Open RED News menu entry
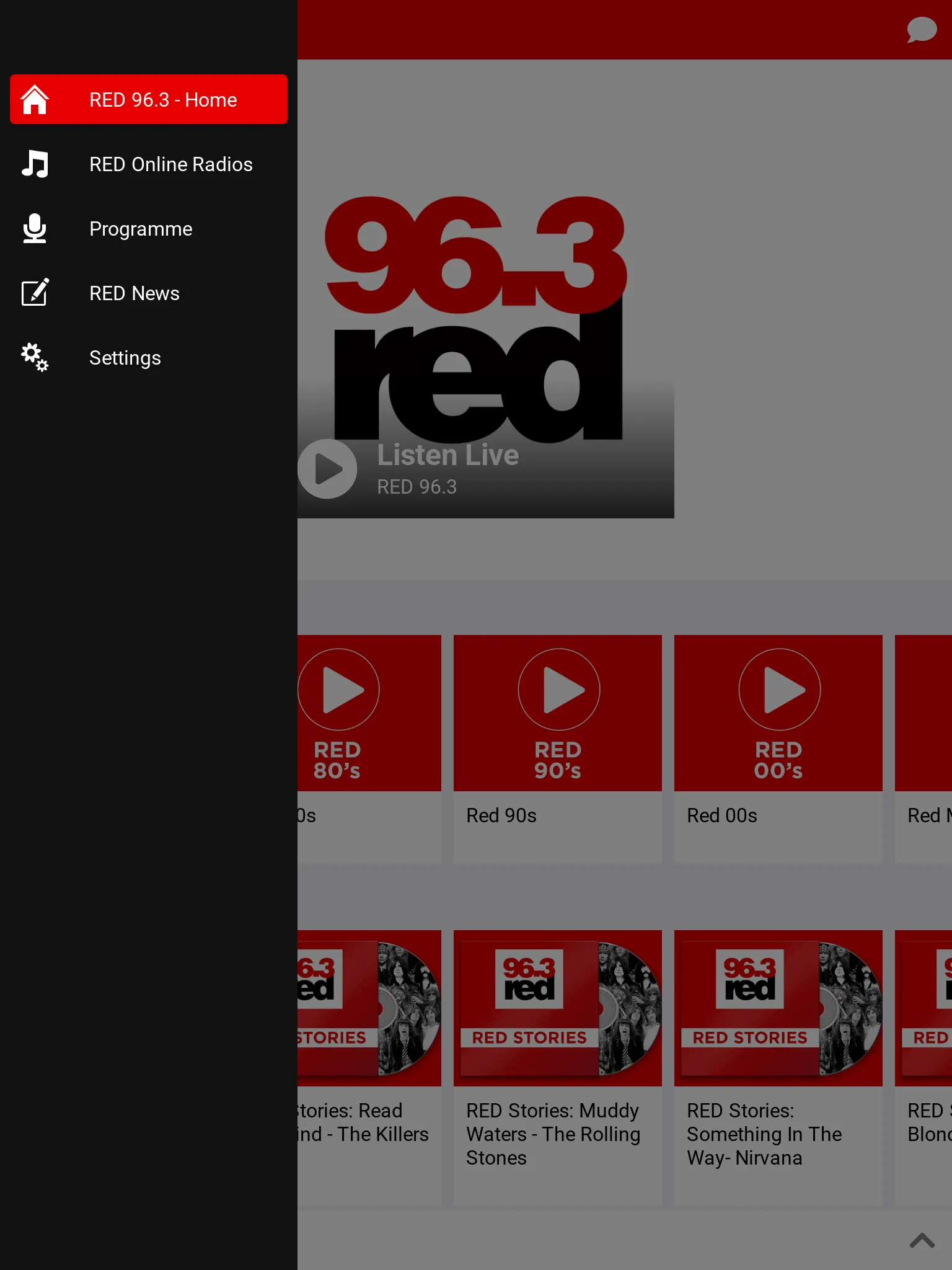 coord(149,293)
